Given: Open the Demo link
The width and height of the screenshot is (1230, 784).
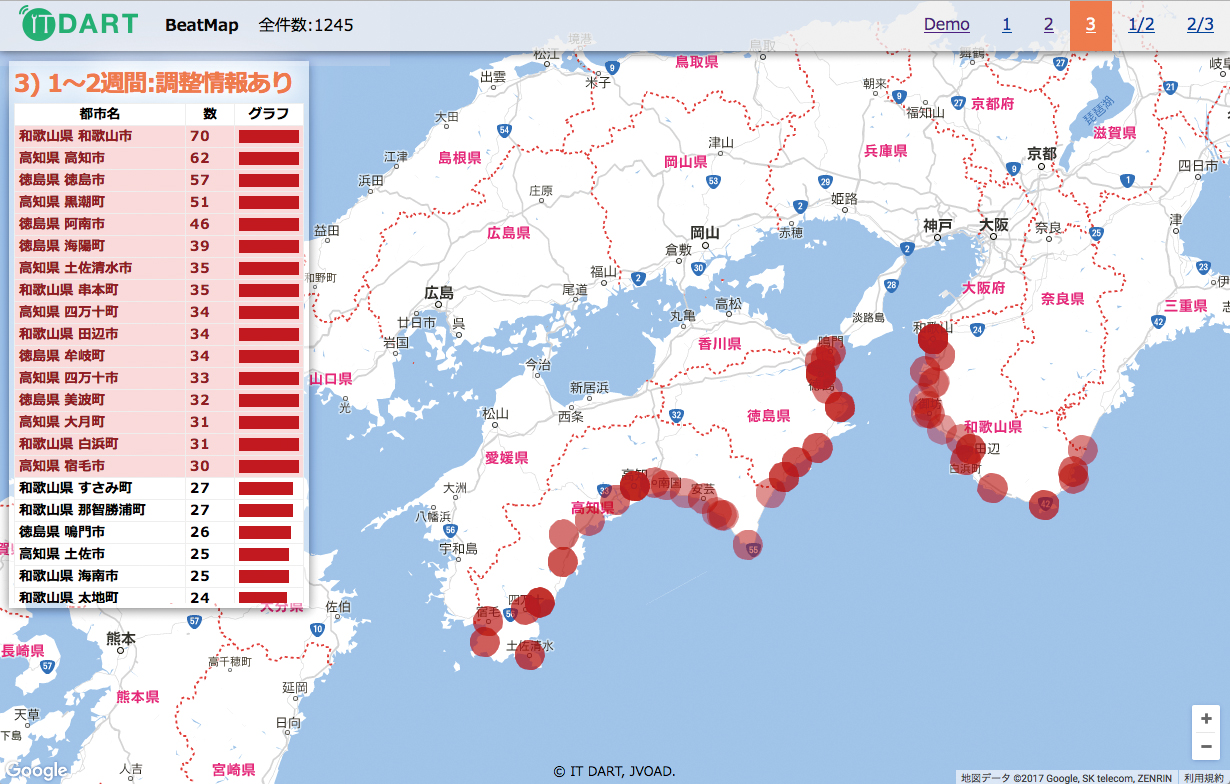Looking at the screenshot, I should point(946,25).
